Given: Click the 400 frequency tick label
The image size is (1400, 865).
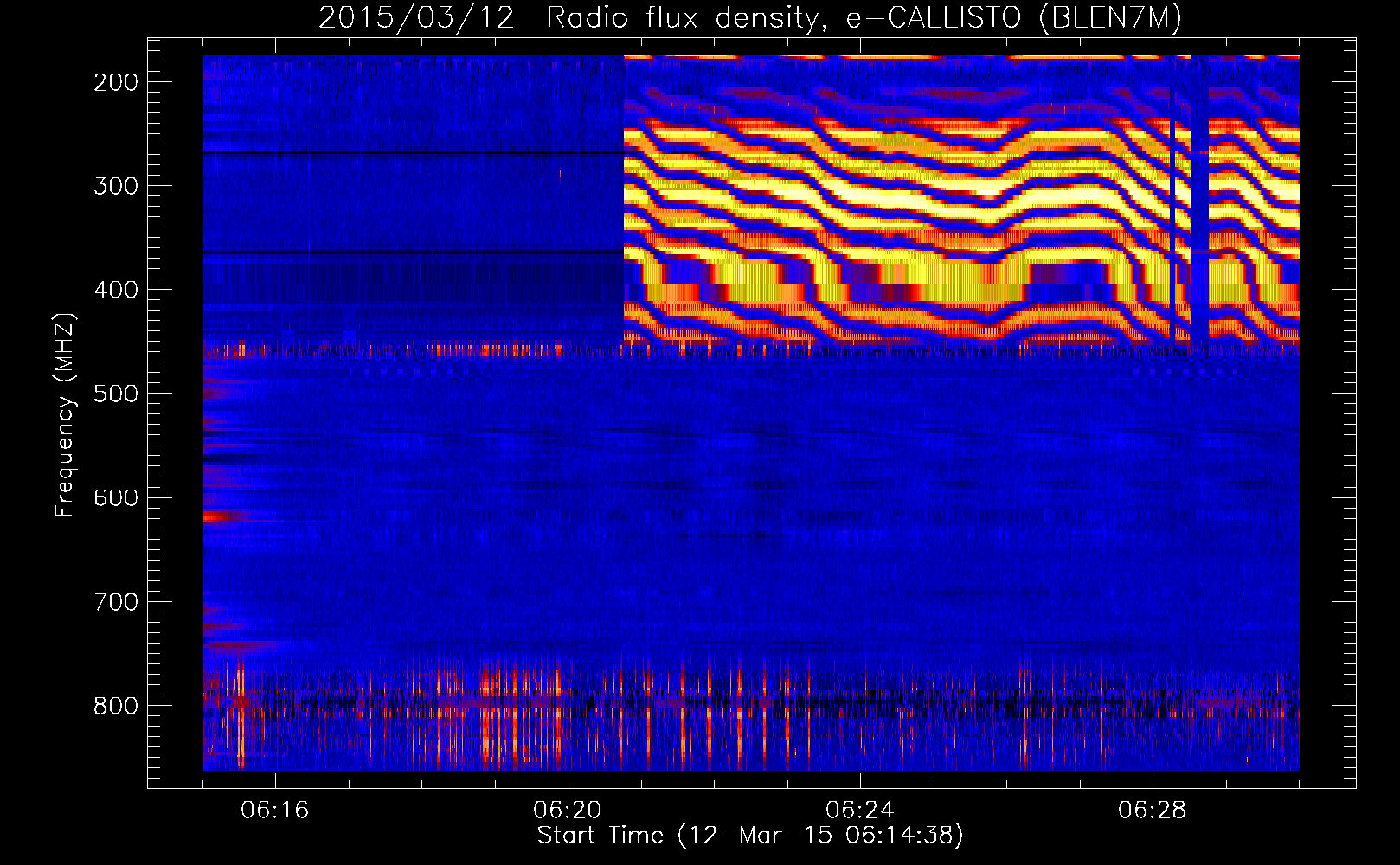Looking at the screenshot, I should point(116,290).
